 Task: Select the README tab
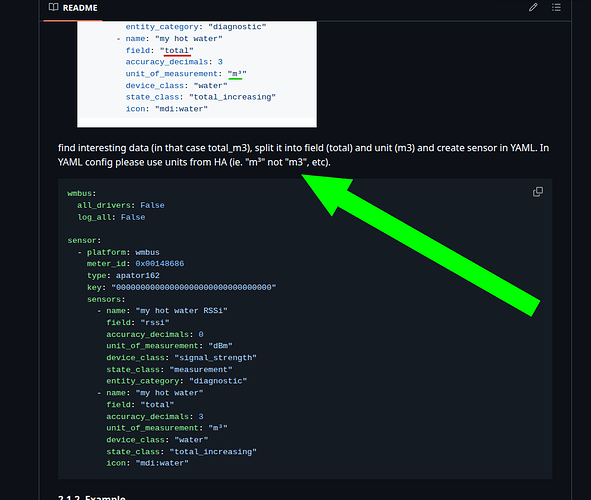pos(73,8)
